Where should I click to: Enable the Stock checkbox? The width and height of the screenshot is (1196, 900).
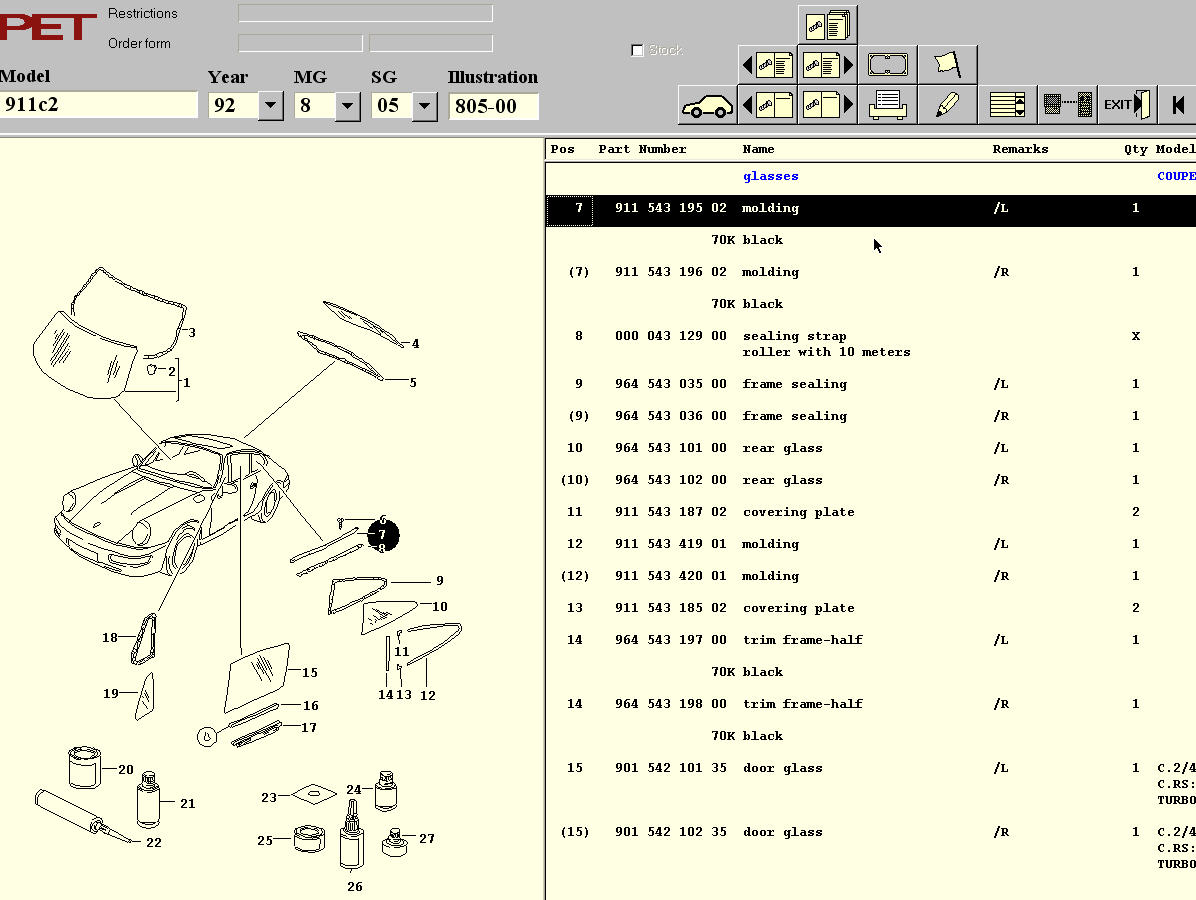[x=638, y=50]
